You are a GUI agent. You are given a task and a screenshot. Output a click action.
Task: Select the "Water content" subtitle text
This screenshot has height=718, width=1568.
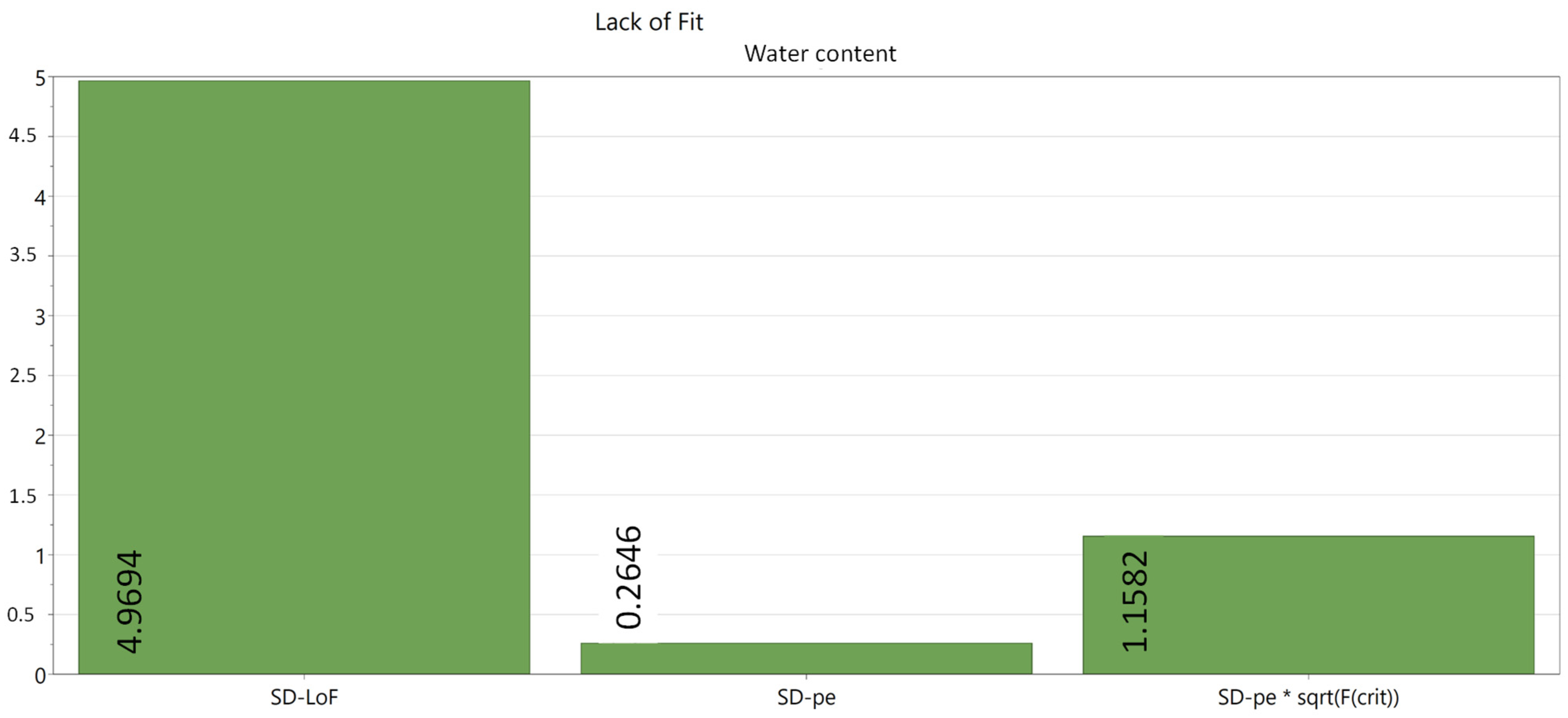click(819, 54)
